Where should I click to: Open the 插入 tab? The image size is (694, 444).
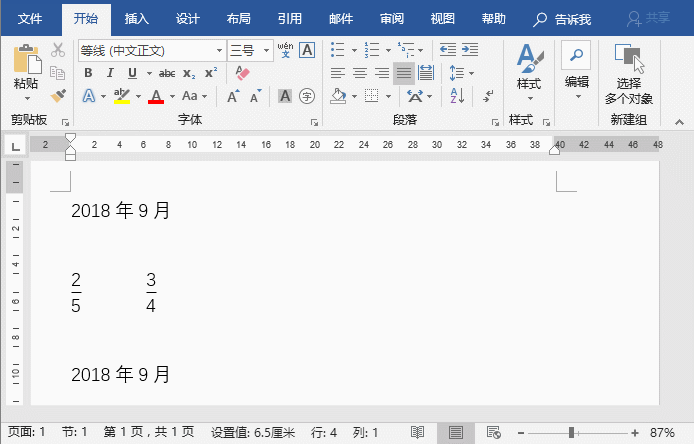click(136, 19)
